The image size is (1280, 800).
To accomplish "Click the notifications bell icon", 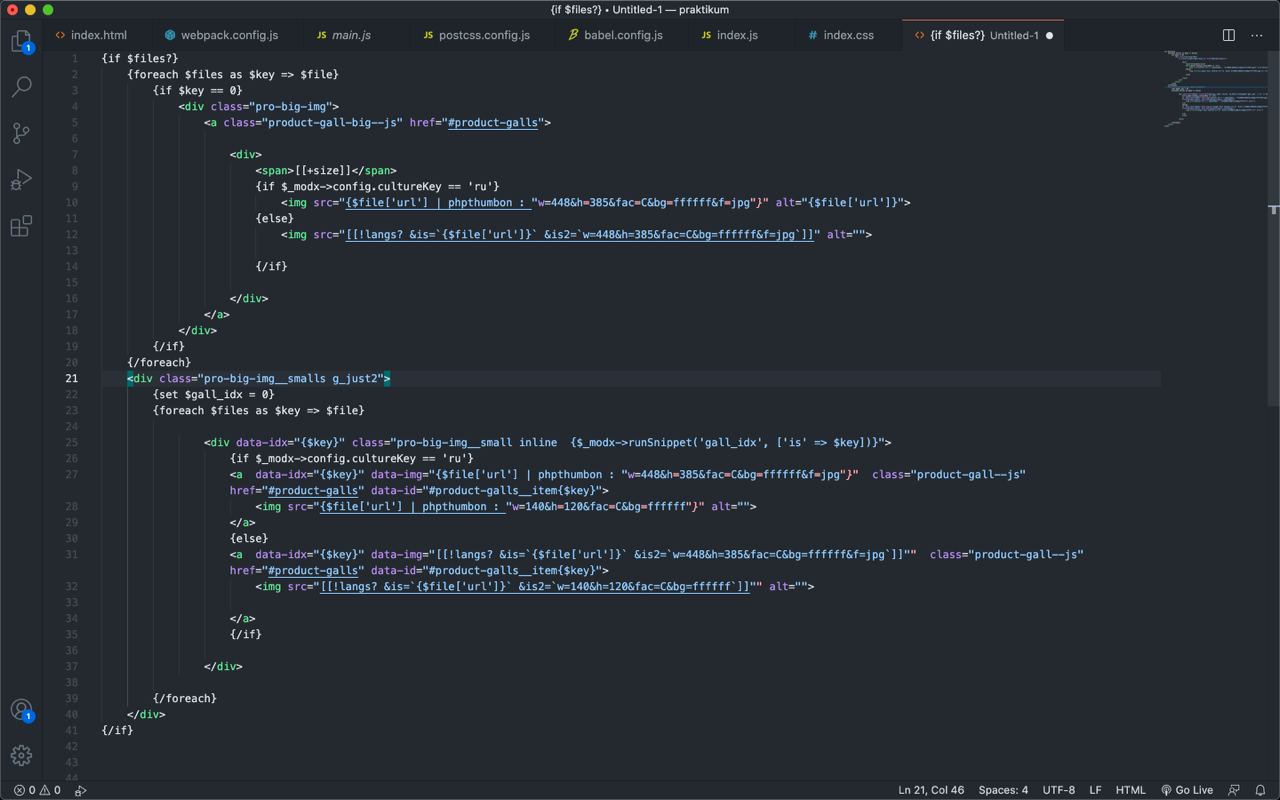I will click(x=1260, y=790).
